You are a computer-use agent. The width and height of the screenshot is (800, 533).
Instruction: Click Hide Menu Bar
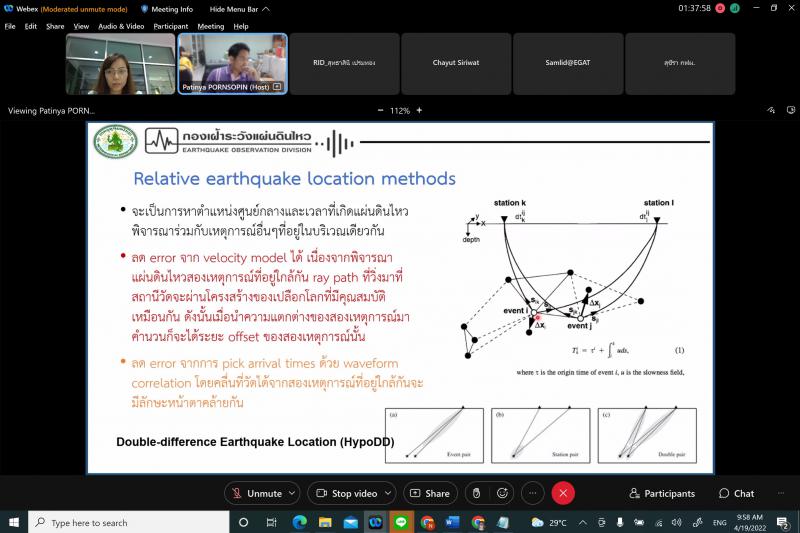point(239,9)
